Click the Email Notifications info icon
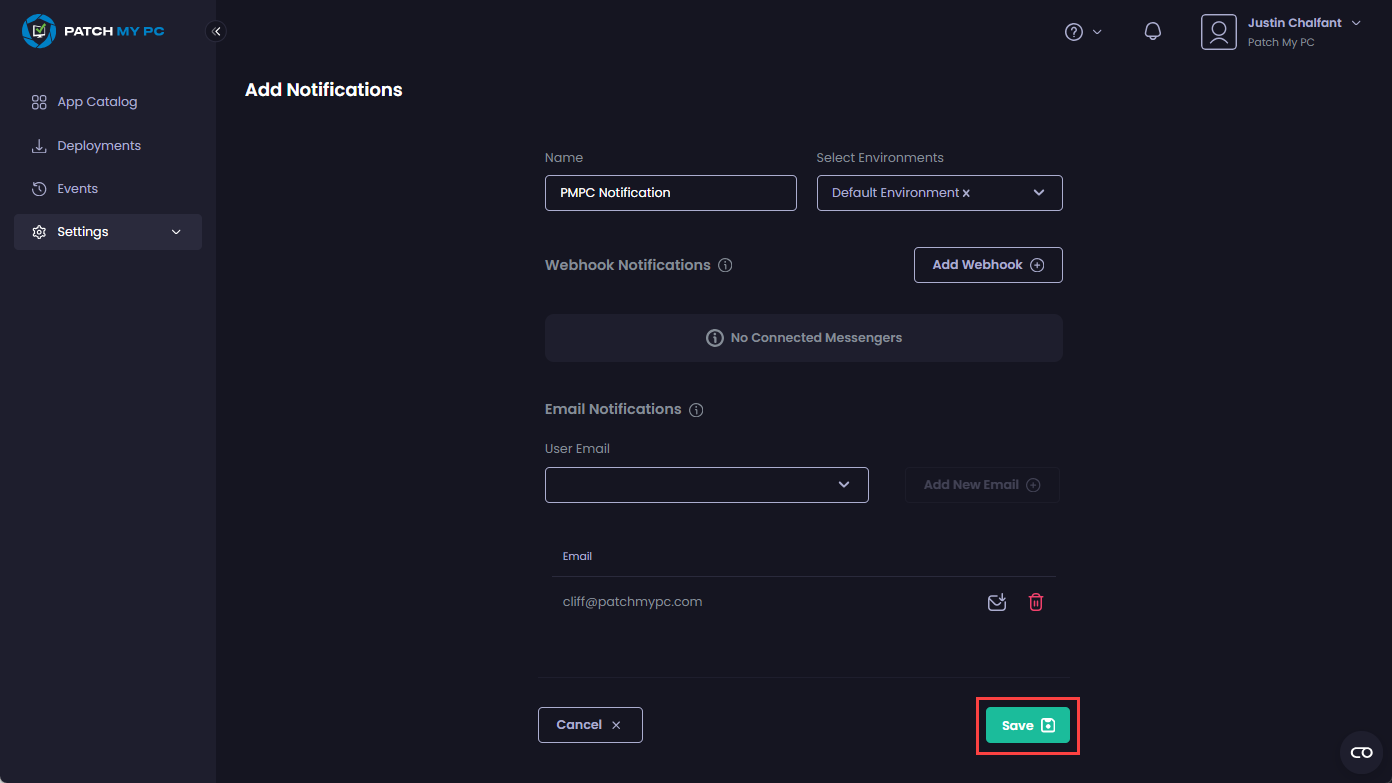This screenshot has height=783, width=1392. (x=697, y=410)
